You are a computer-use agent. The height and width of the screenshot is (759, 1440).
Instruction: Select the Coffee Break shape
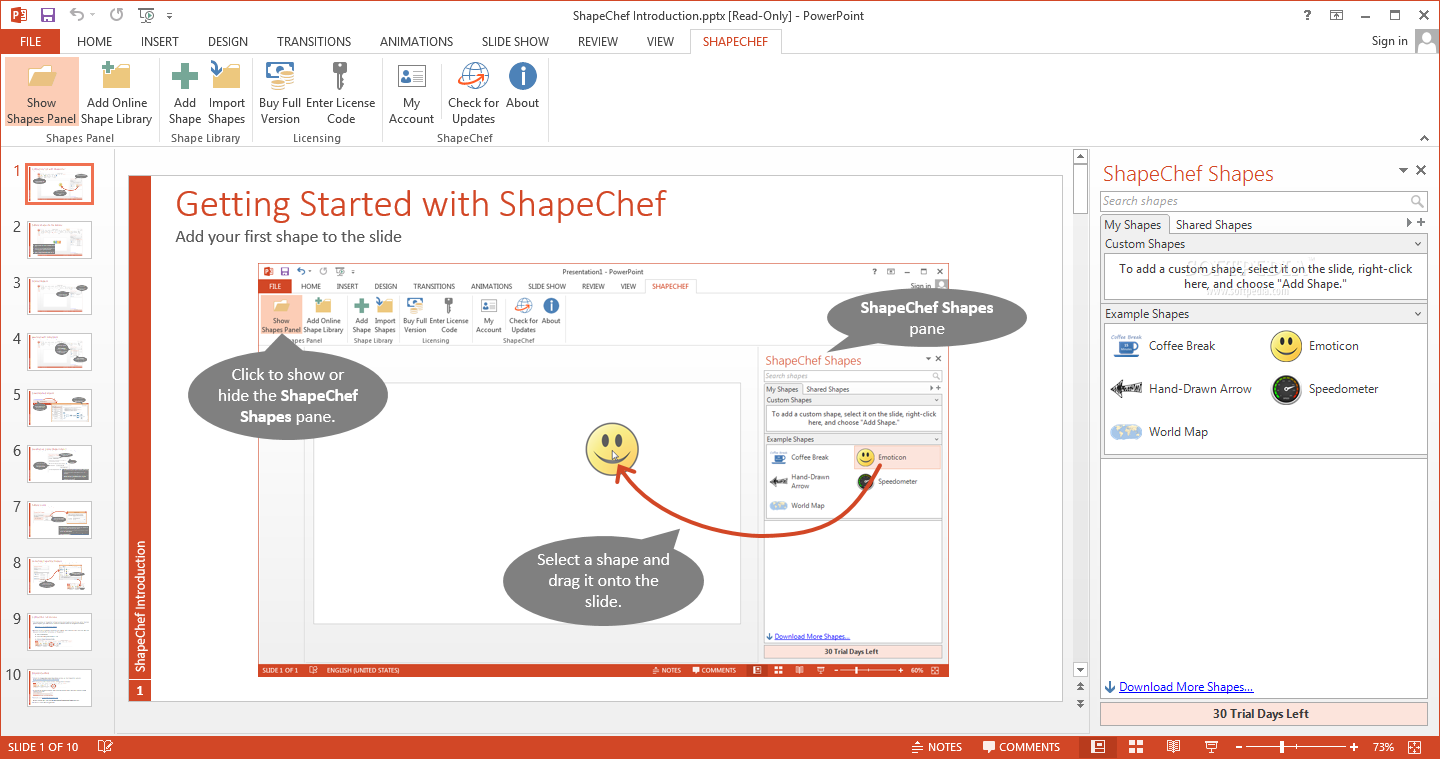point(1164,346)
